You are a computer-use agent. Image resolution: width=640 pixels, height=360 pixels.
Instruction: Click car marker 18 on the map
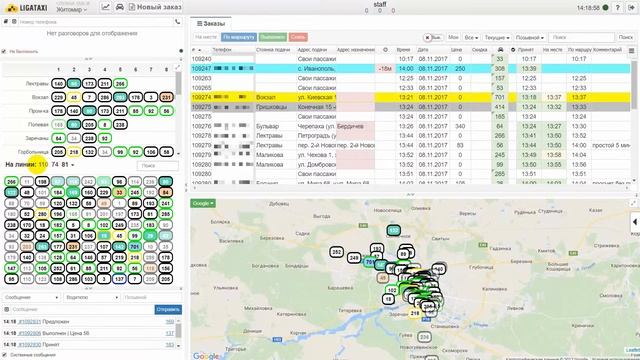389,299
